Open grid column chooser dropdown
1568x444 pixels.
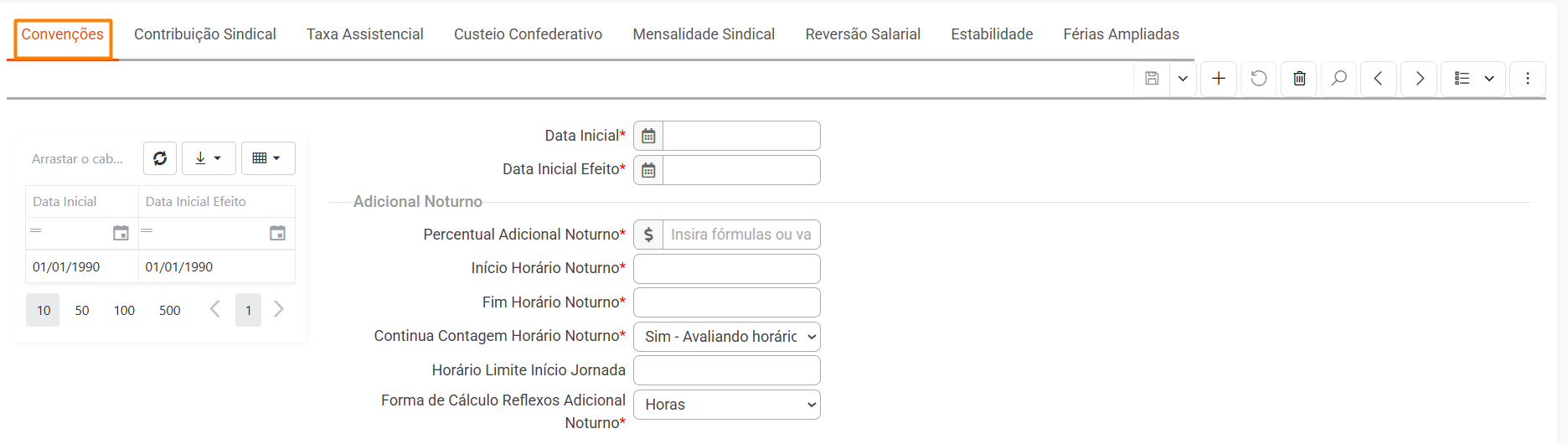click(267, 158)
